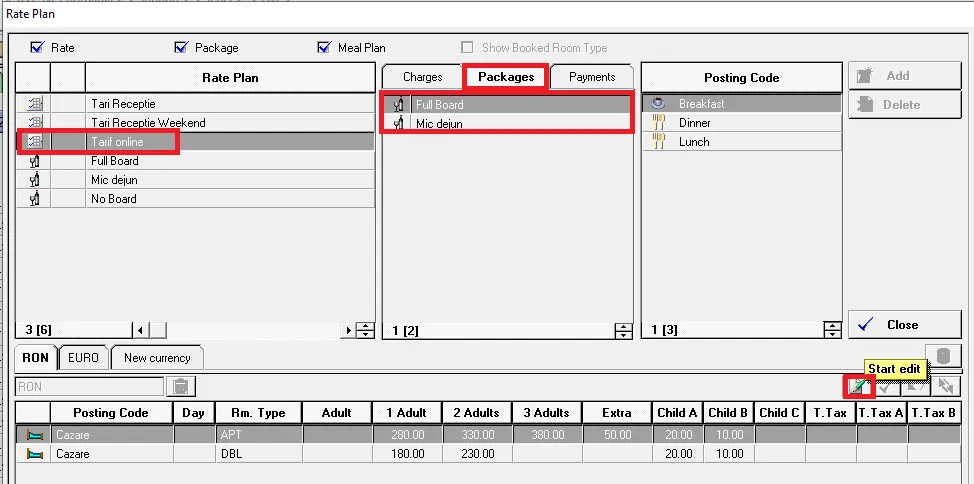Click the Rate Plan column header
Viewport: 974px width, 484px height.
(230, 78)
